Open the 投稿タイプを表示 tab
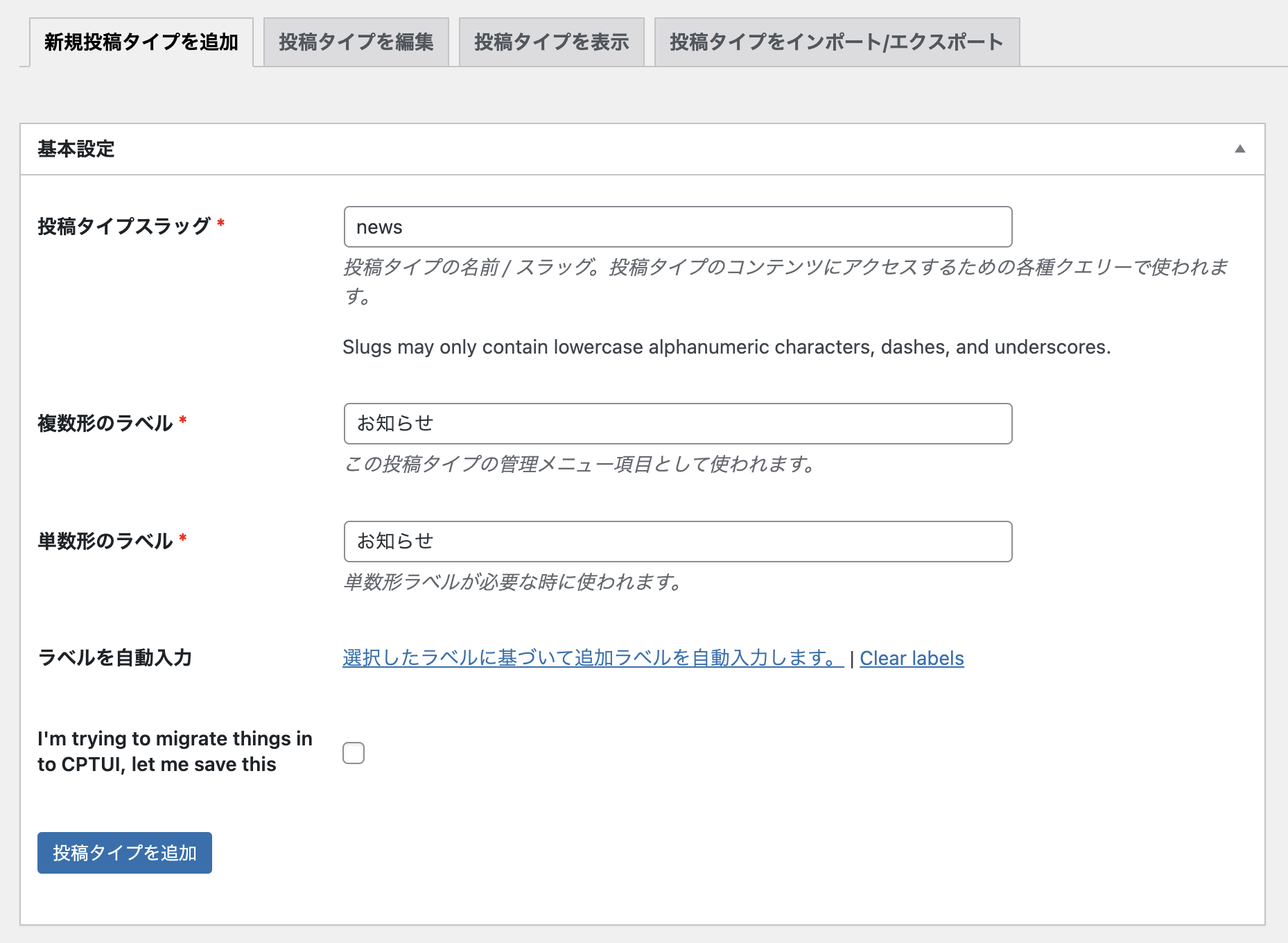The height and width of the screenshot is (943, 1288). [551, 42]
